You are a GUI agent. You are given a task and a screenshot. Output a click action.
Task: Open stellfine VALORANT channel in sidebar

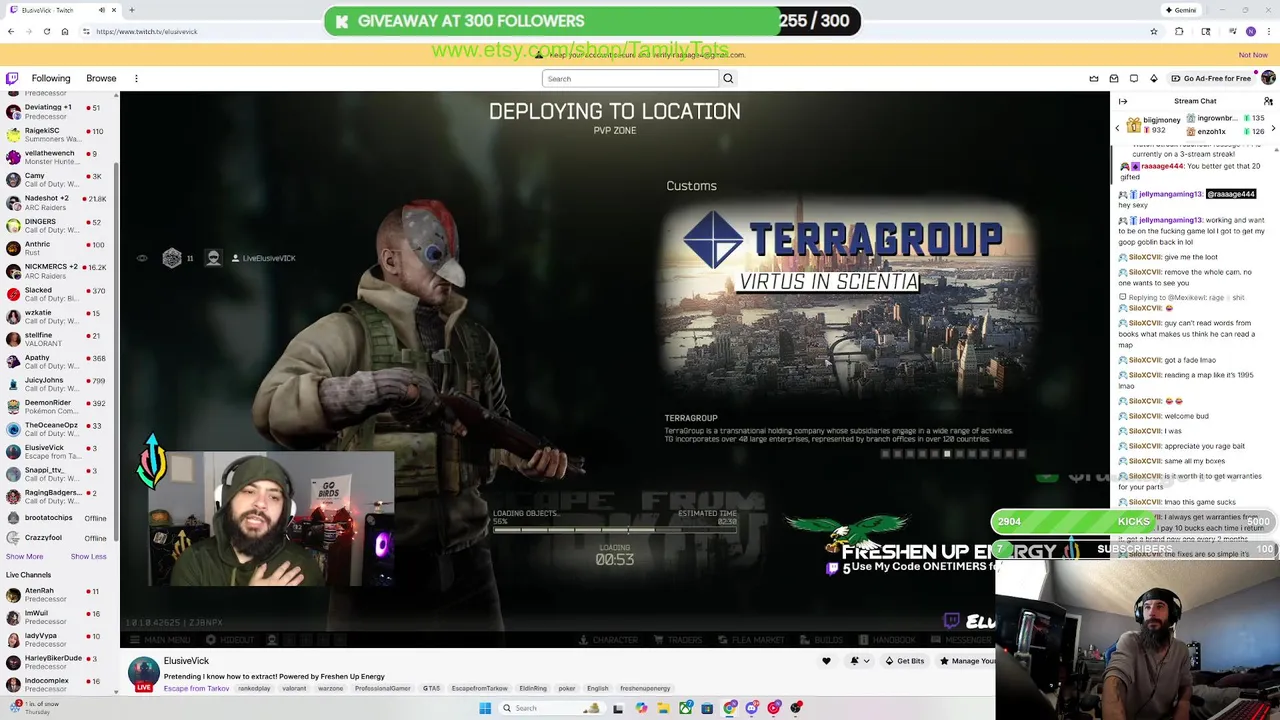pos(58,339)
